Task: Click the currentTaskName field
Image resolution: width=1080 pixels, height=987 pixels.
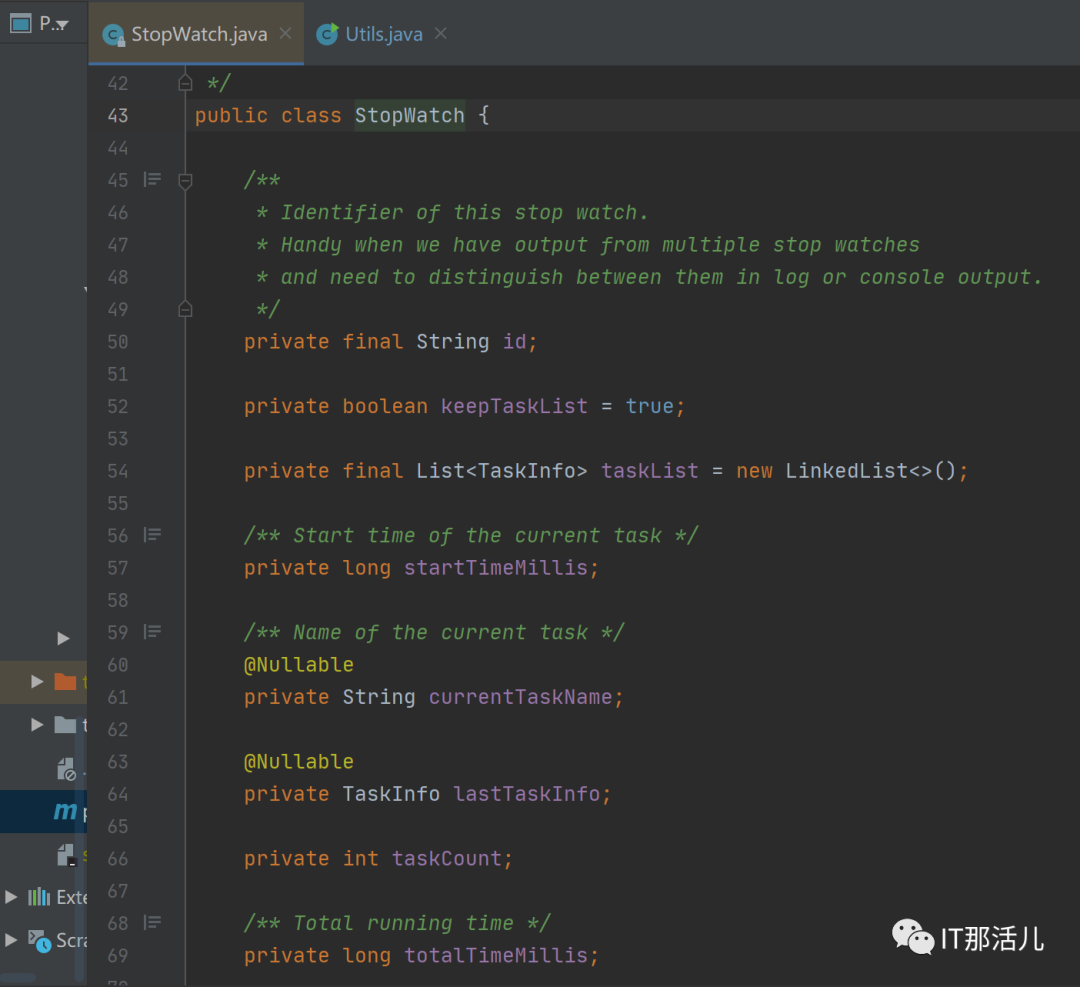Action: (521, 697)
